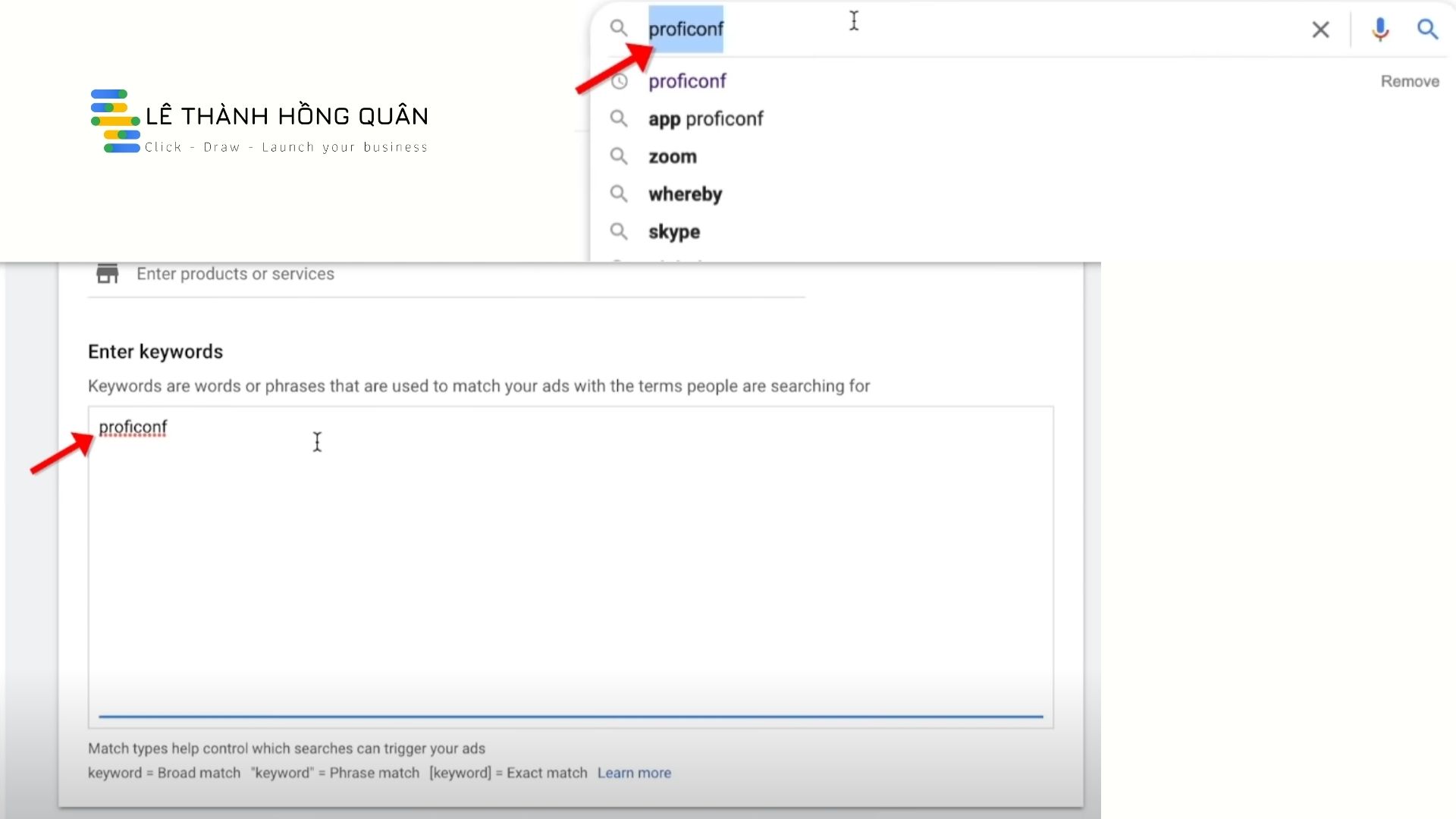The image size is (1456, 819).
Task: Click the X icon to clear the search box
Action: [x=1321, y=30]
